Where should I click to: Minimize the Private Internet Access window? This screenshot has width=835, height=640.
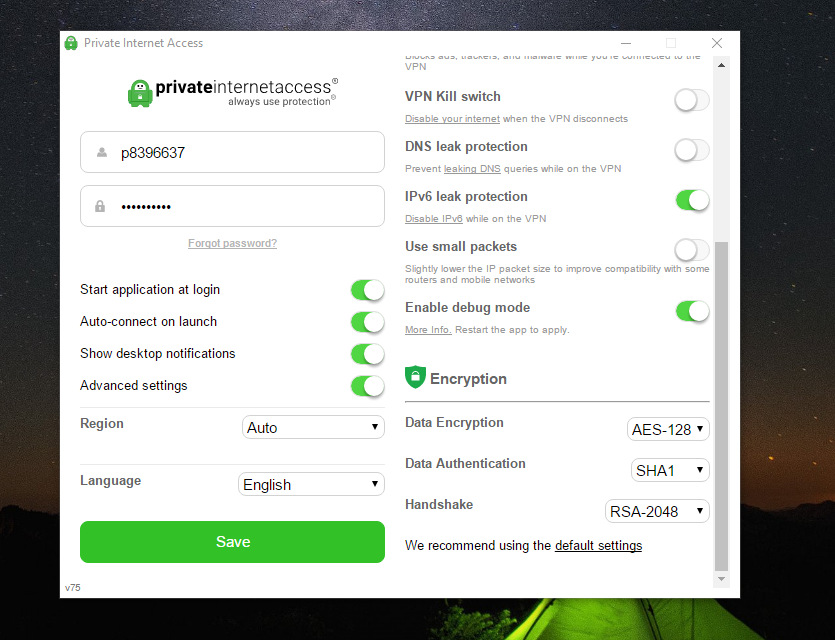(626, 43)
